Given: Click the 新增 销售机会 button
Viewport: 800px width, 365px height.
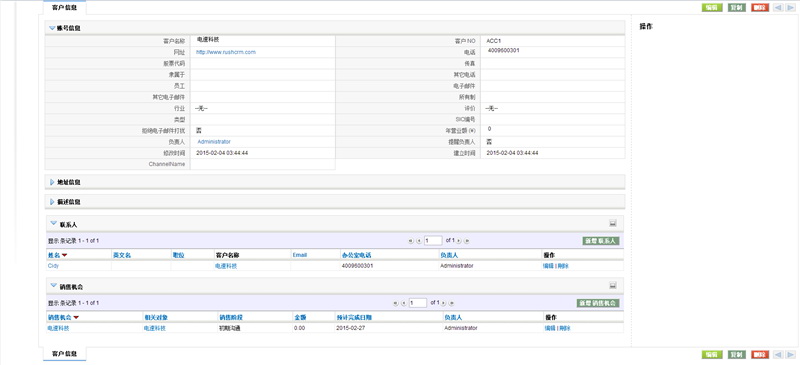Looking at the screenshot, I should click(x=598, y=303).
